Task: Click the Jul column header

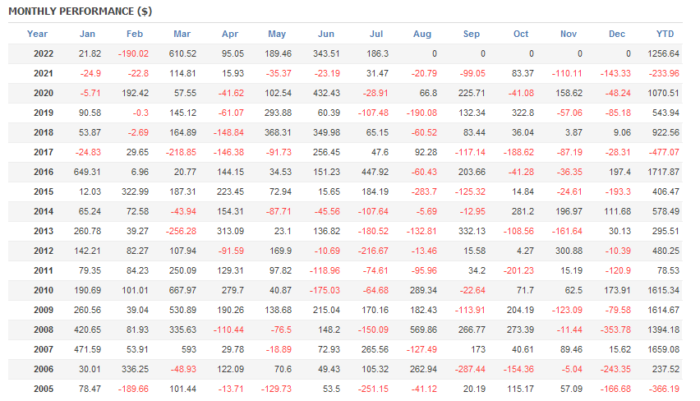Action: [x=376, y=34]
